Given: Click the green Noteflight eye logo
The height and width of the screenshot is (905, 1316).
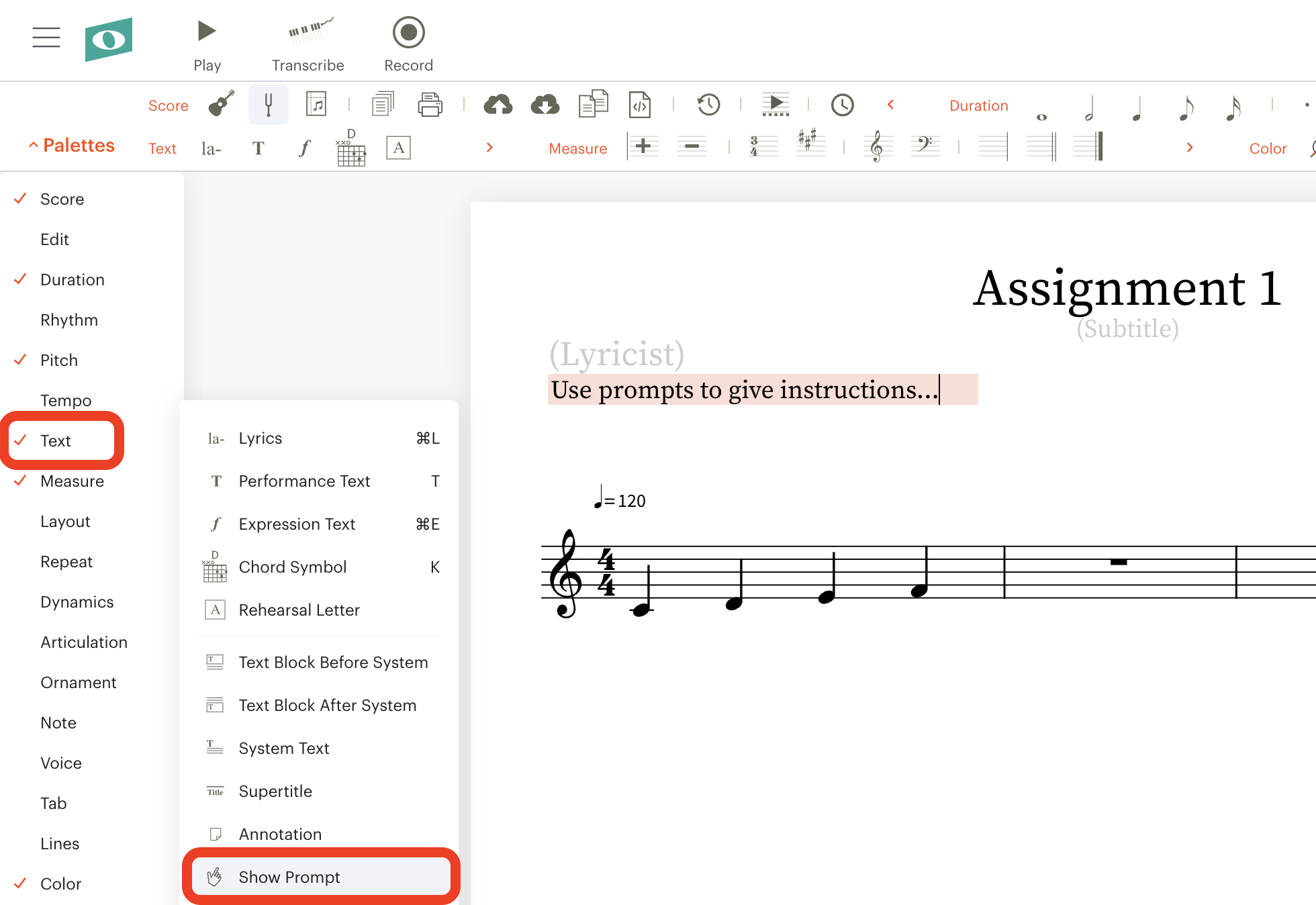Looking at the screenshot, I should click(x=108, y=40).
